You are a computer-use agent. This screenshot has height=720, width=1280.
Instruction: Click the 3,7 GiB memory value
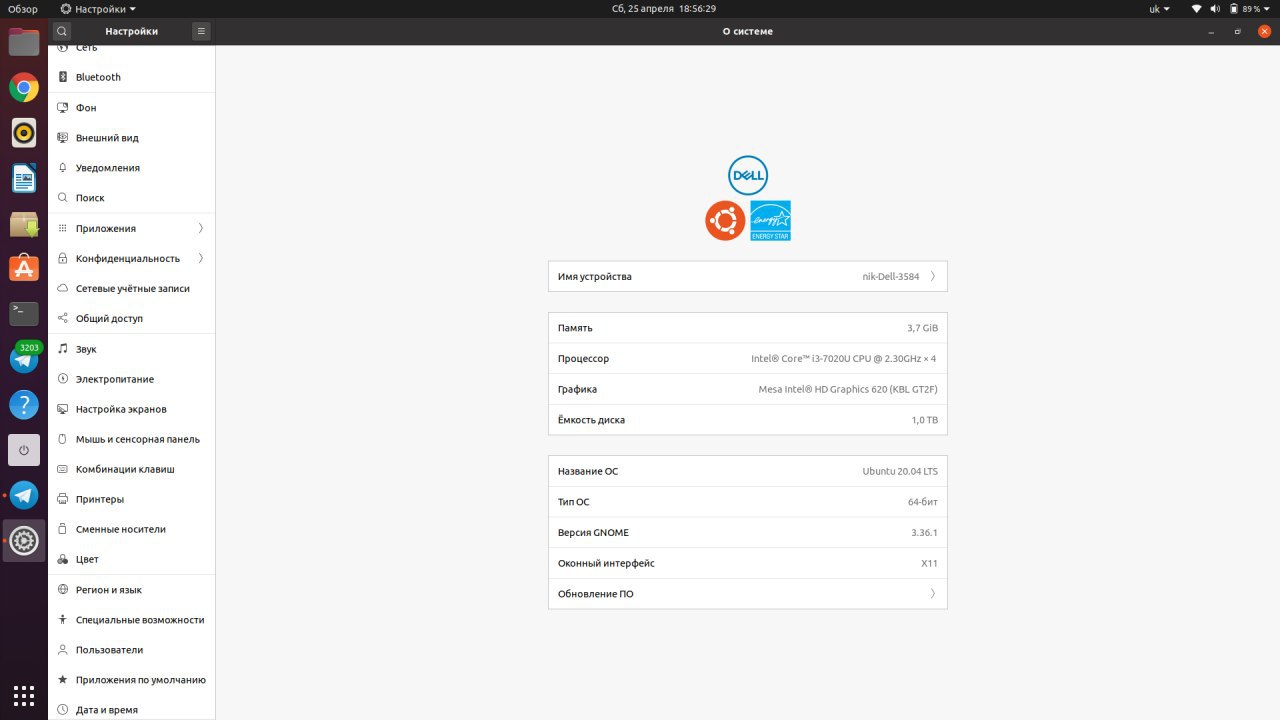point(922,328)
